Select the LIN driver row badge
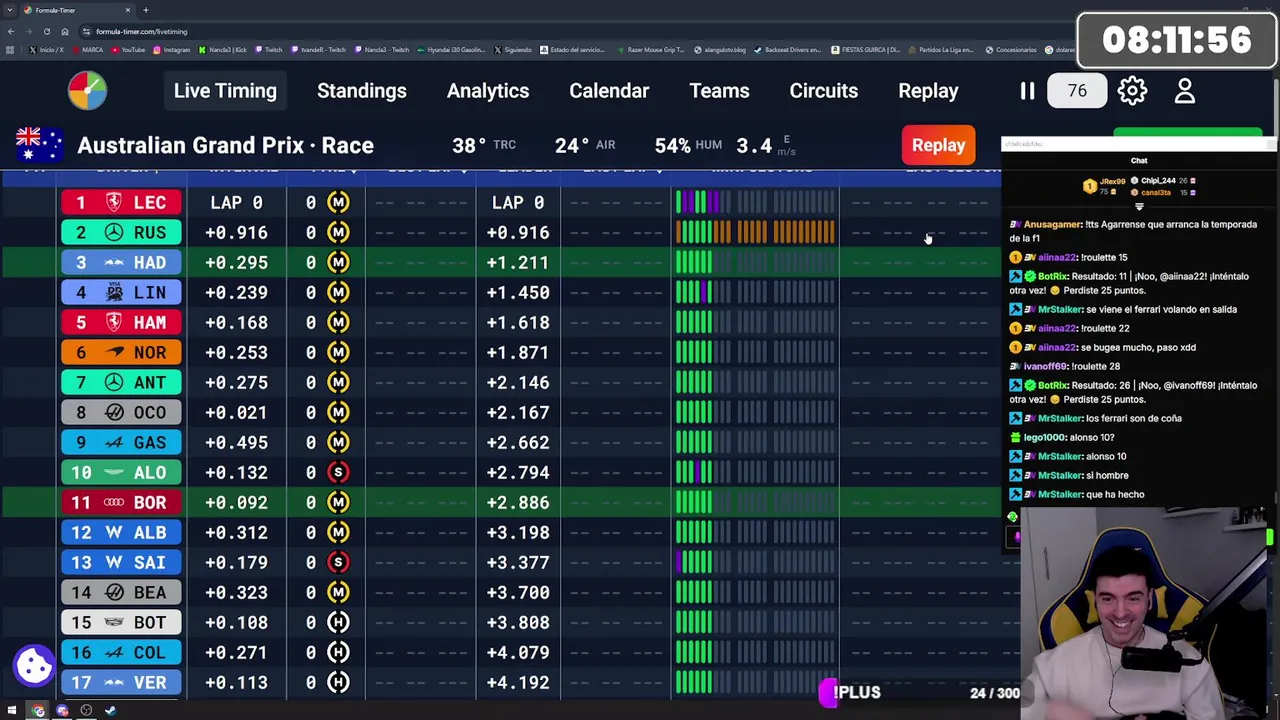1280x720 pixels. coord(121,293)
